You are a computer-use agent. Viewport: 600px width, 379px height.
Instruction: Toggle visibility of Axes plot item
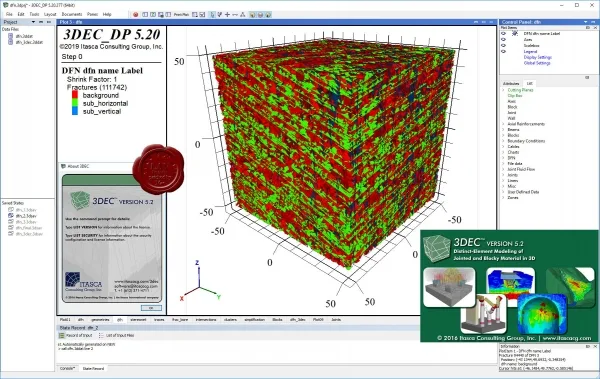pos(504,39)
